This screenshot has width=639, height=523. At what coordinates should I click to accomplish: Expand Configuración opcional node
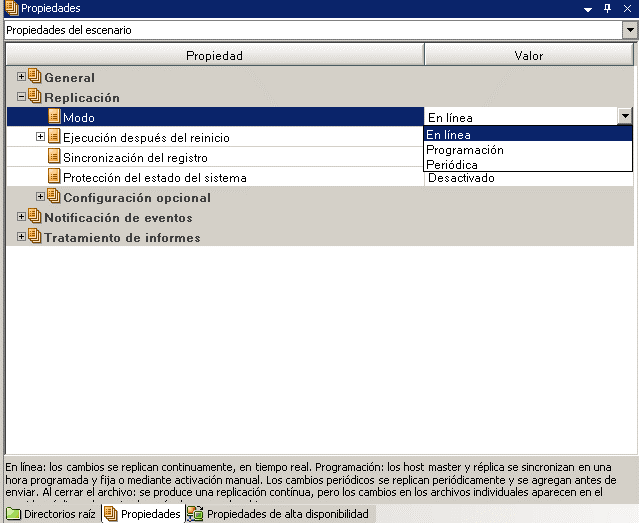(40, 196)
